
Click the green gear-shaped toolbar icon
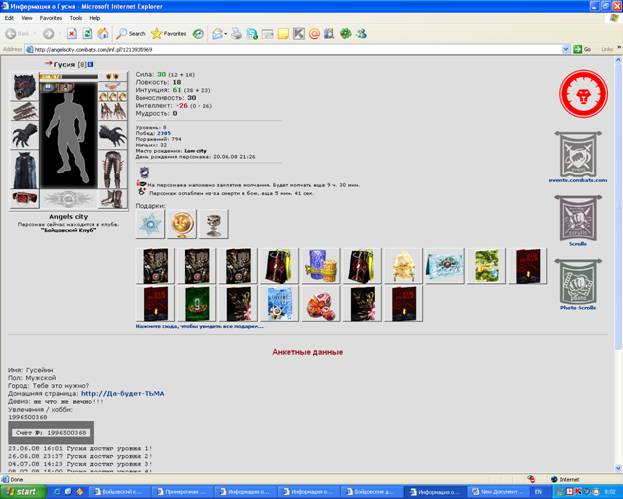click(x=345, y=34)
